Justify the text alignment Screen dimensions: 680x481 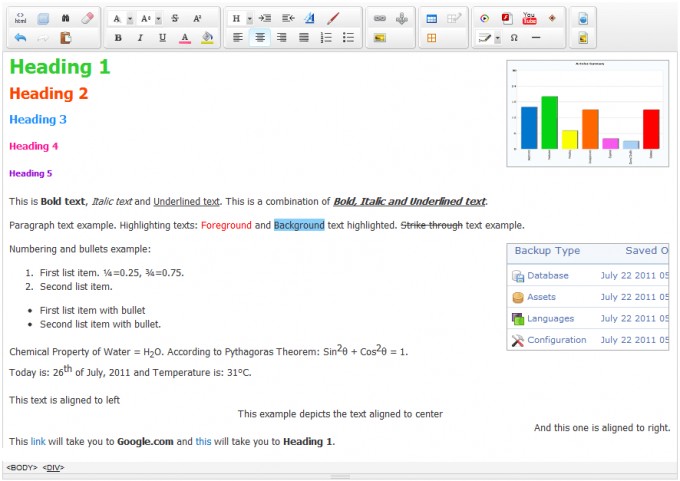[x=304, y=38]
